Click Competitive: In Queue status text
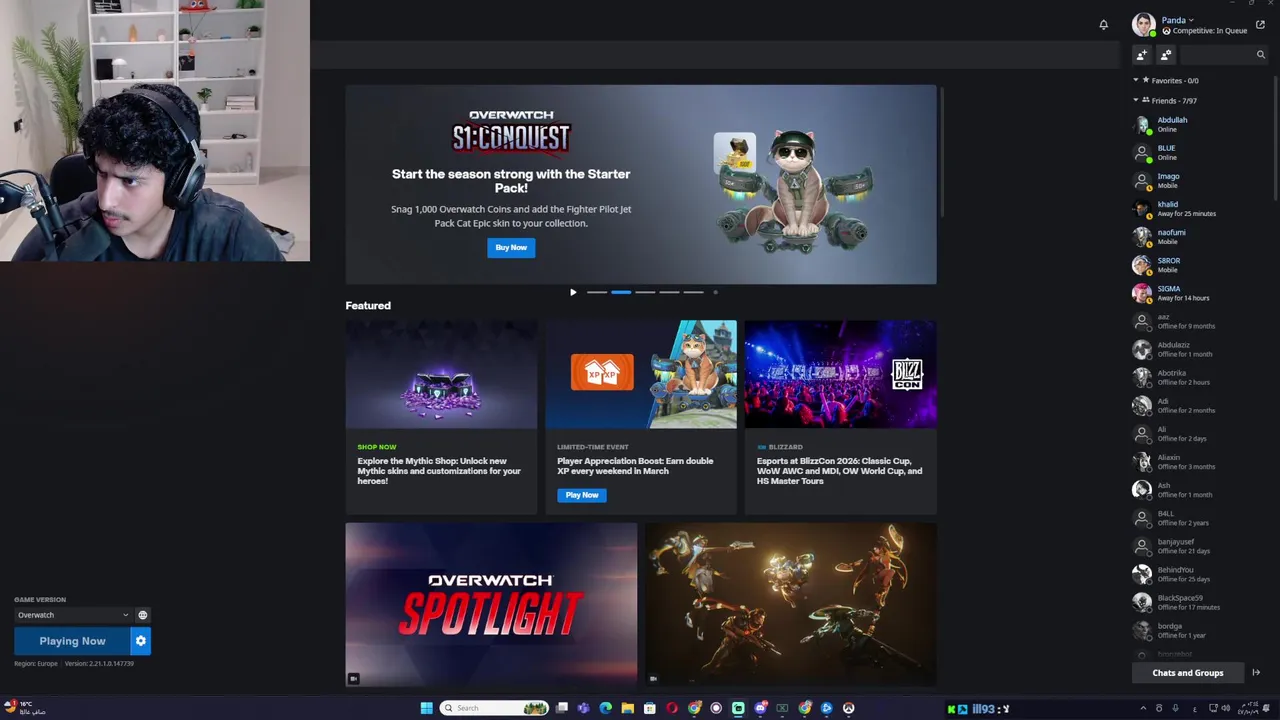Viewport: 1280px width, 720px height. coord(1209,31)
